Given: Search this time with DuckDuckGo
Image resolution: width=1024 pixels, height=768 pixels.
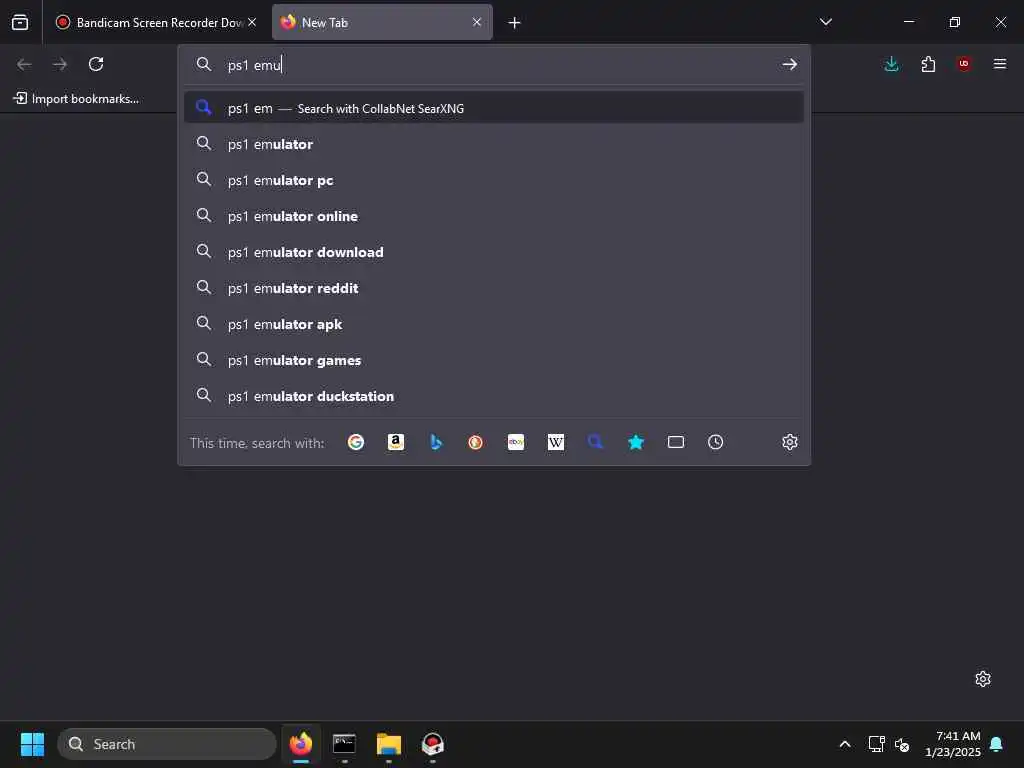Looking at the screenshot, I should tap(475, 442).
